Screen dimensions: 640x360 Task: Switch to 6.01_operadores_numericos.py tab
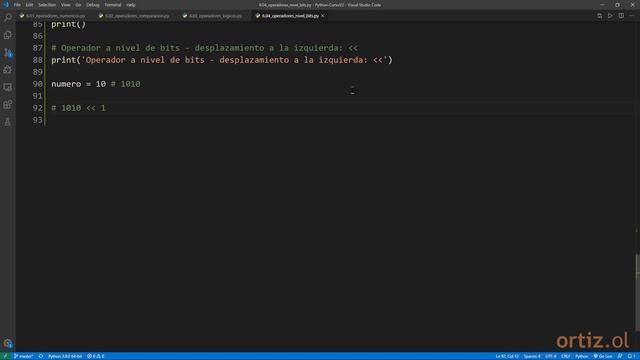point(56,16)
